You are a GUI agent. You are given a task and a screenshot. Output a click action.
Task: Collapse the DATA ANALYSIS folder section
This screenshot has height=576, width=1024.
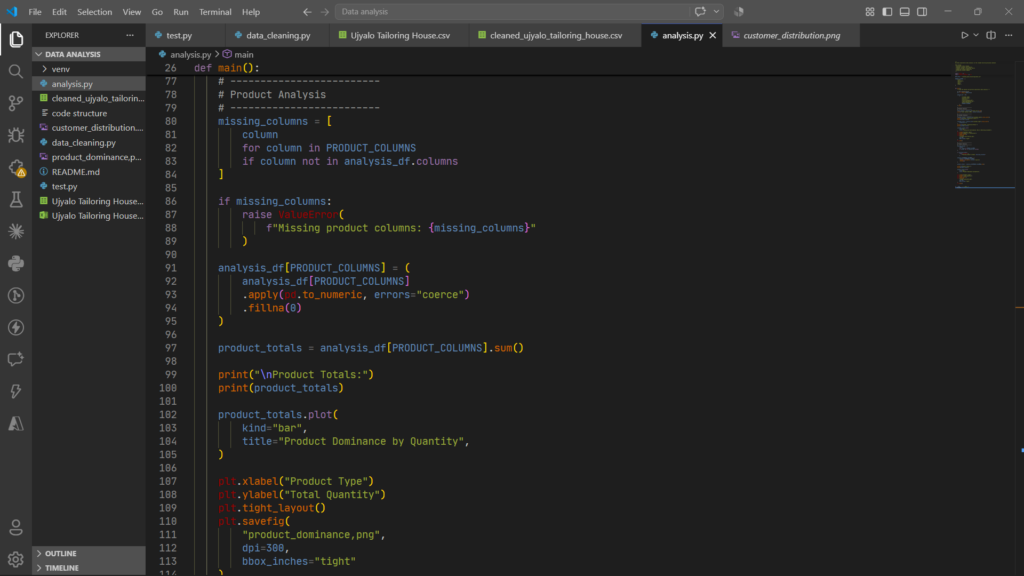click(x=89, y=54)
